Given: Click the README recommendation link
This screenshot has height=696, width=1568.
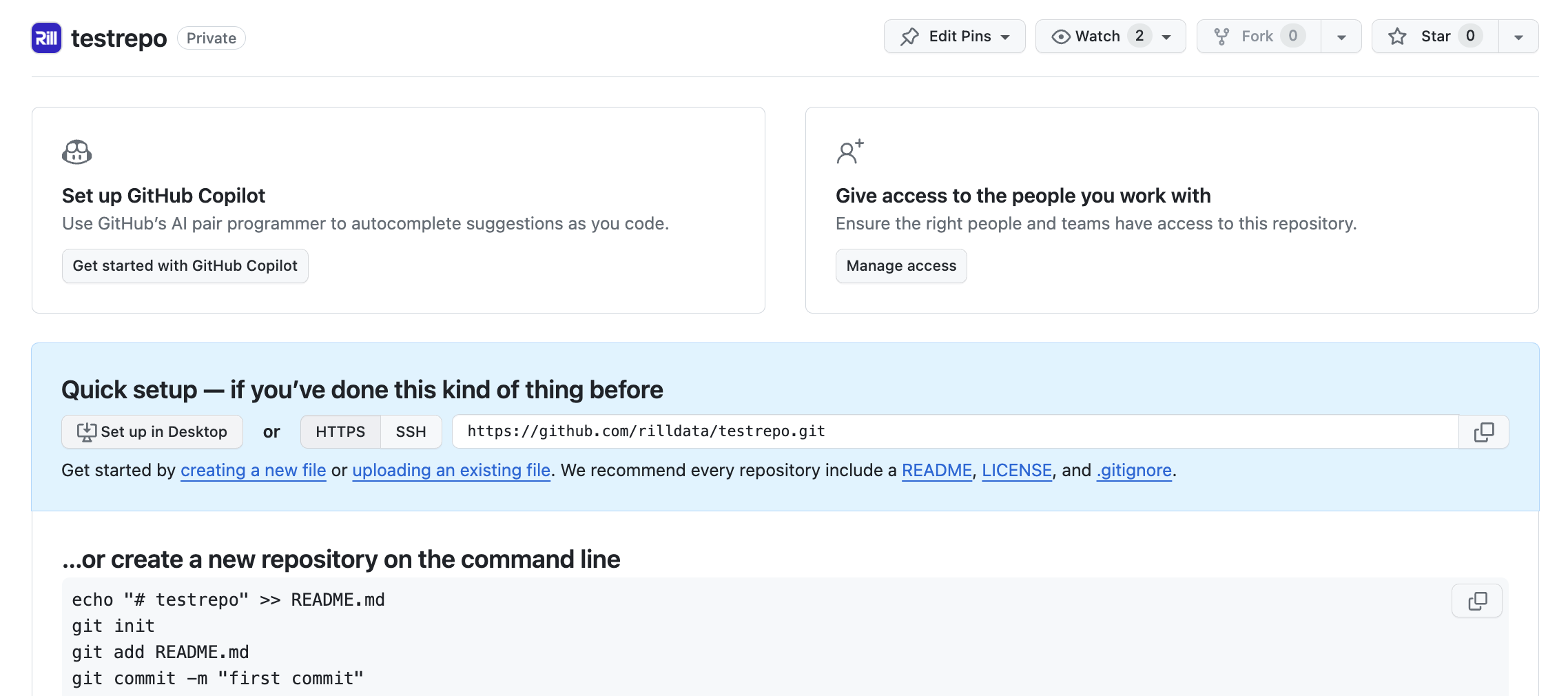Looking at the screenshot, I should tap(936, 471).
